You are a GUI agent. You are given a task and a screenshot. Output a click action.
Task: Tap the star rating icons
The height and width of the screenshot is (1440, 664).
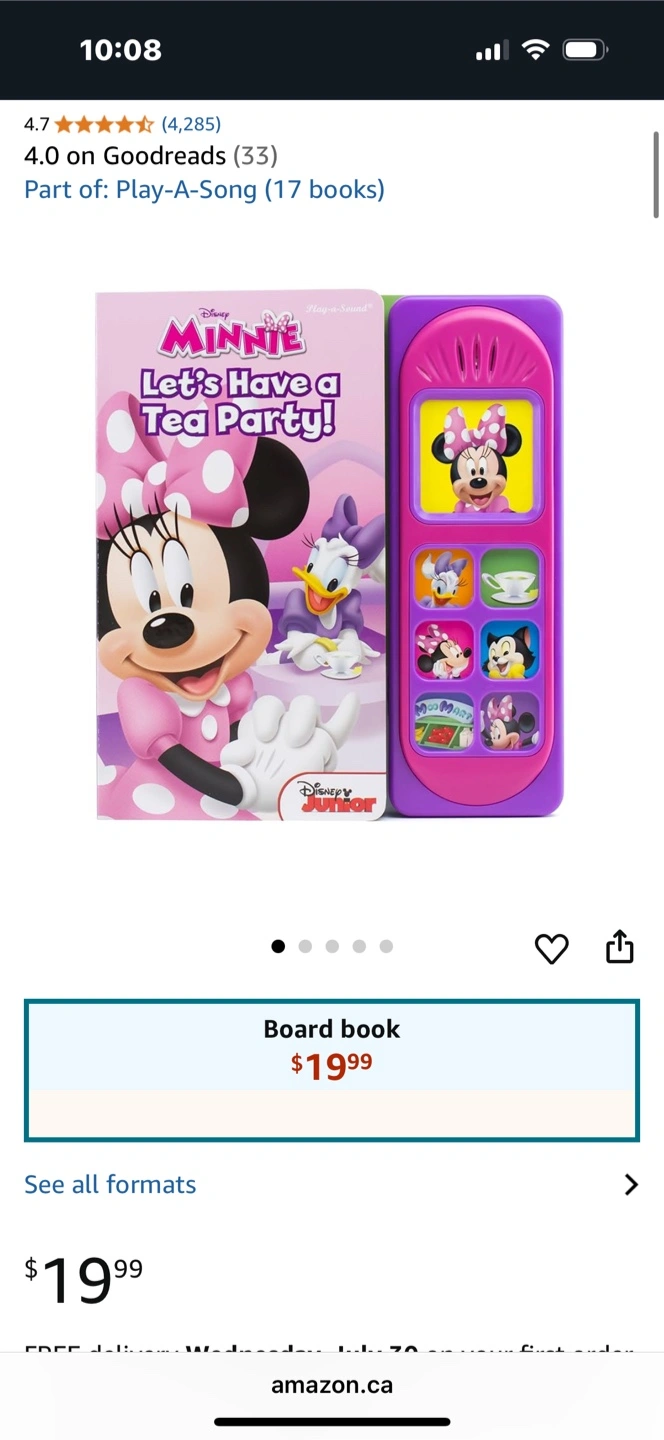(x=104, y=125)
